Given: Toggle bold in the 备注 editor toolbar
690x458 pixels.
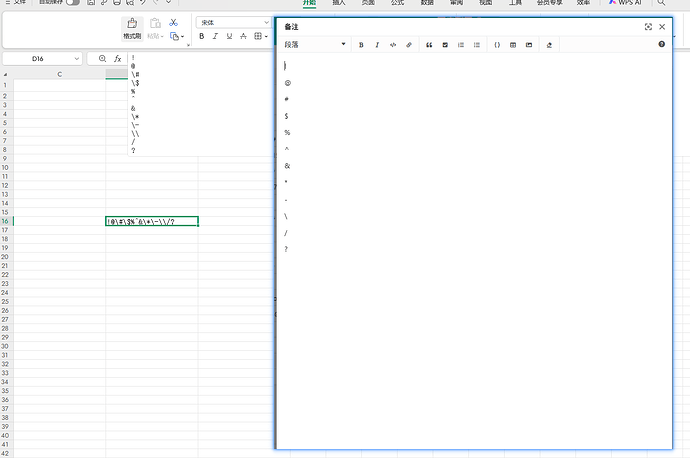Looking at the screenshot, I should coord(361,45).
